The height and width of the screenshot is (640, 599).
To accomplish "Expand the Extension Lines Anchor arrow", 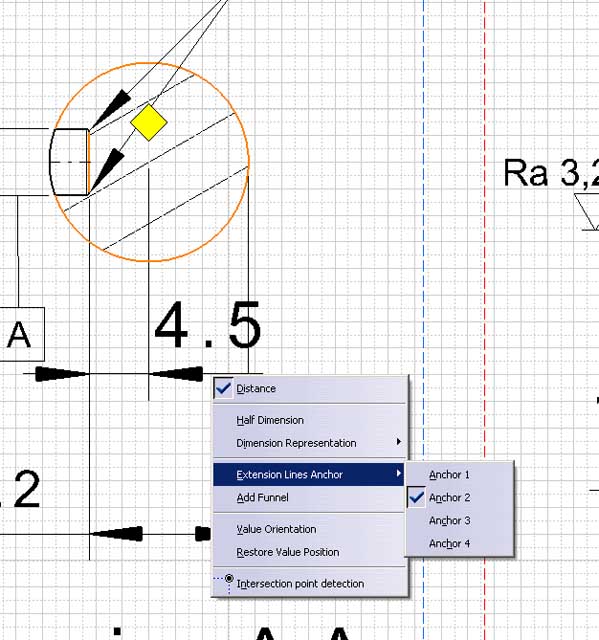I will pyautogui.click(x=399, y=473).
